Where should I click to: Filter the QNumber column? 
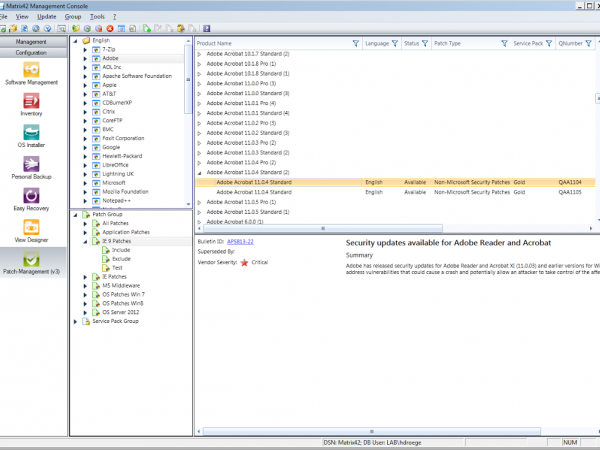pyautogui.click(x=589, y=43)
